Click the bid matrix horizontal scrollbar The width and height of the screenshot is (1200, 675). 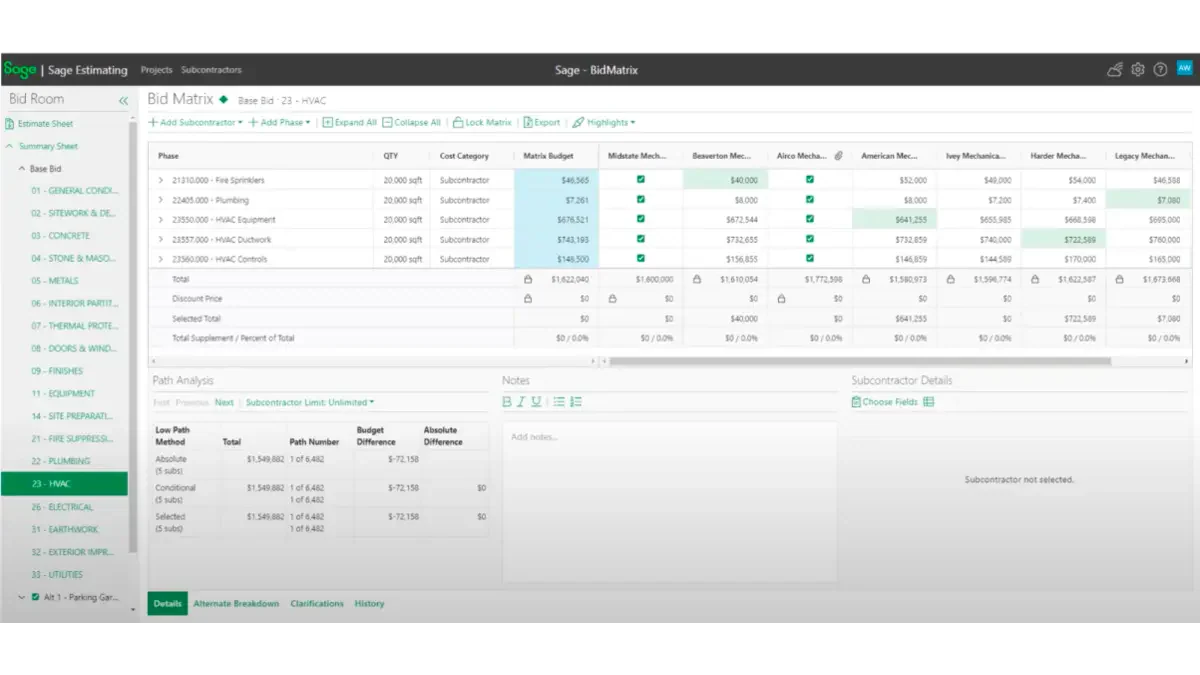[858, 361]
